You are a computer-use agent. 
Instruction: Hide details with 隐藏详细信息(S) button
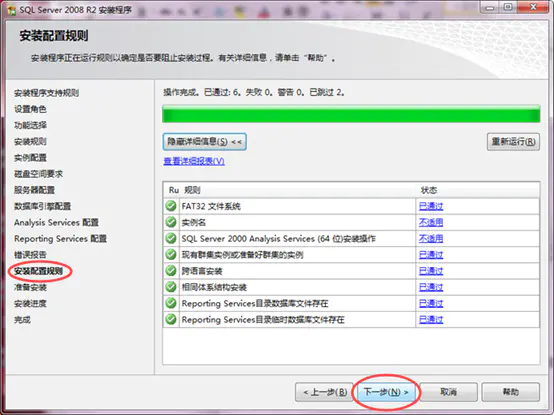[205, 142]
